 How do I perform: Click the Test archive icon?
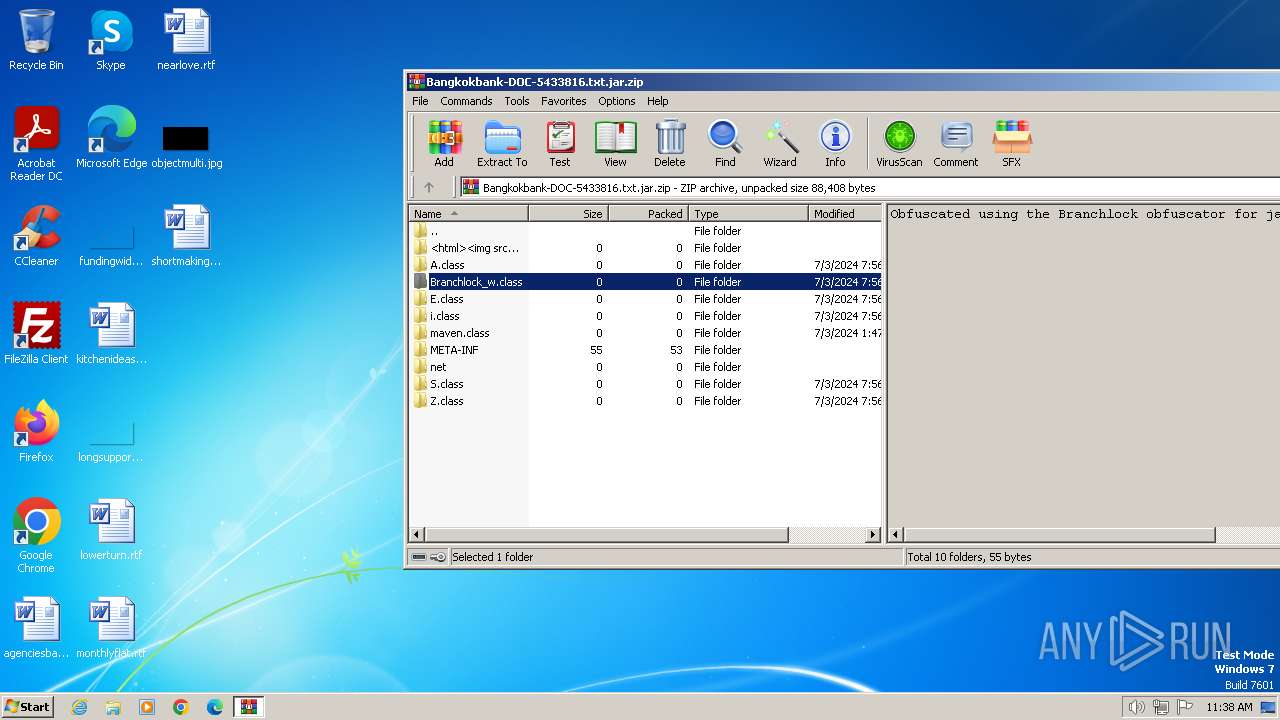coord(560,144)
